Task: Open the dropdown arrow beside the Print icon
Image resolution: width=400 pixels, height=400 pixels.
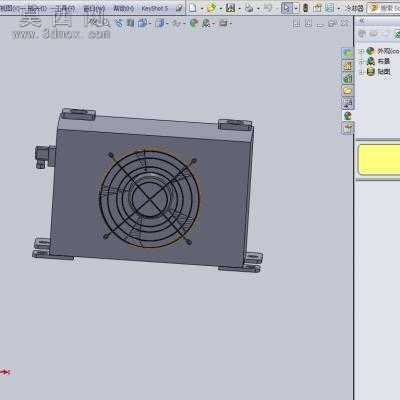Action: (x=258, y=8)
